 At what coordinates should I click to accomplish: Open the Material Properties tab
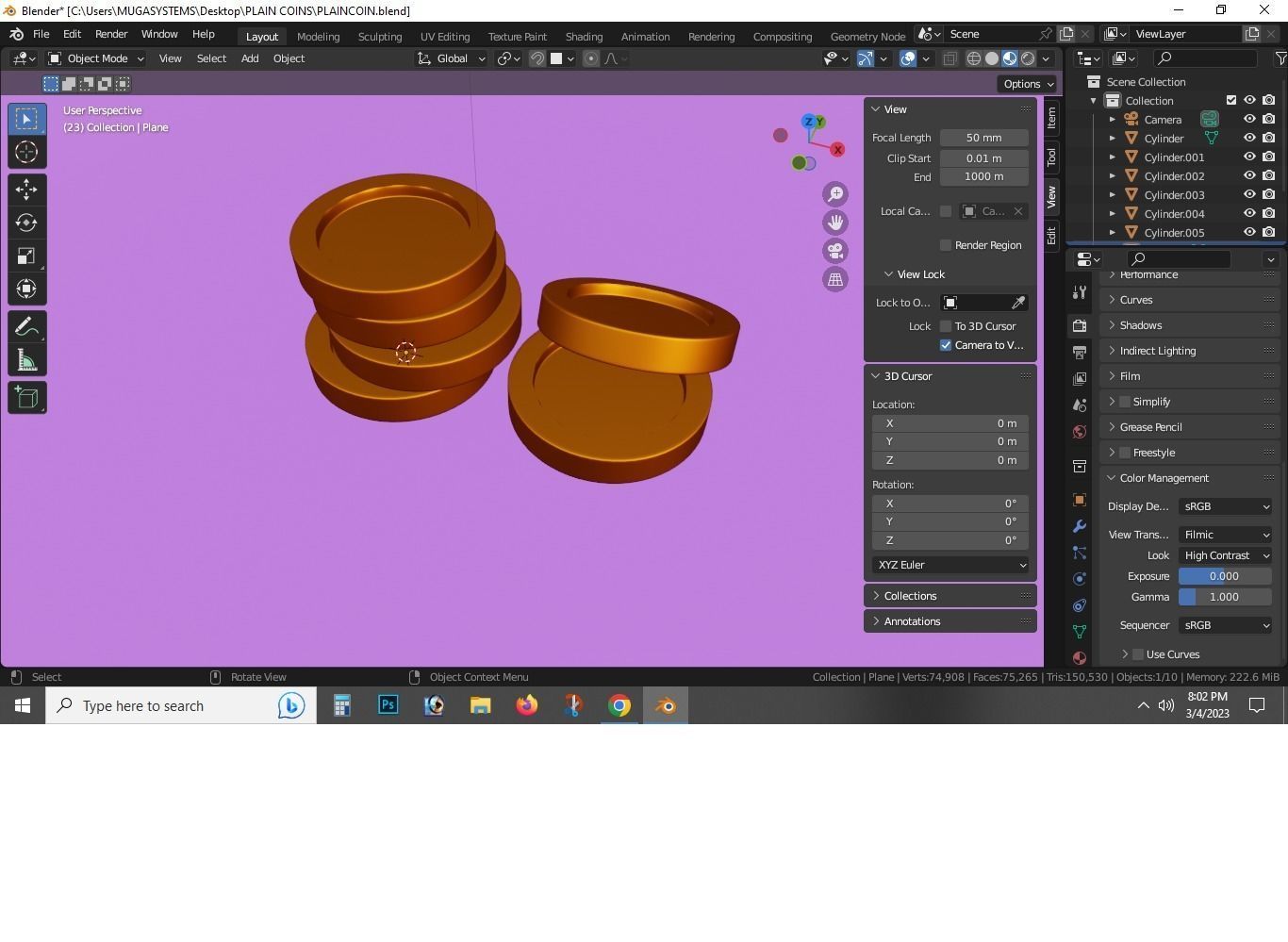pos(1079,657)
